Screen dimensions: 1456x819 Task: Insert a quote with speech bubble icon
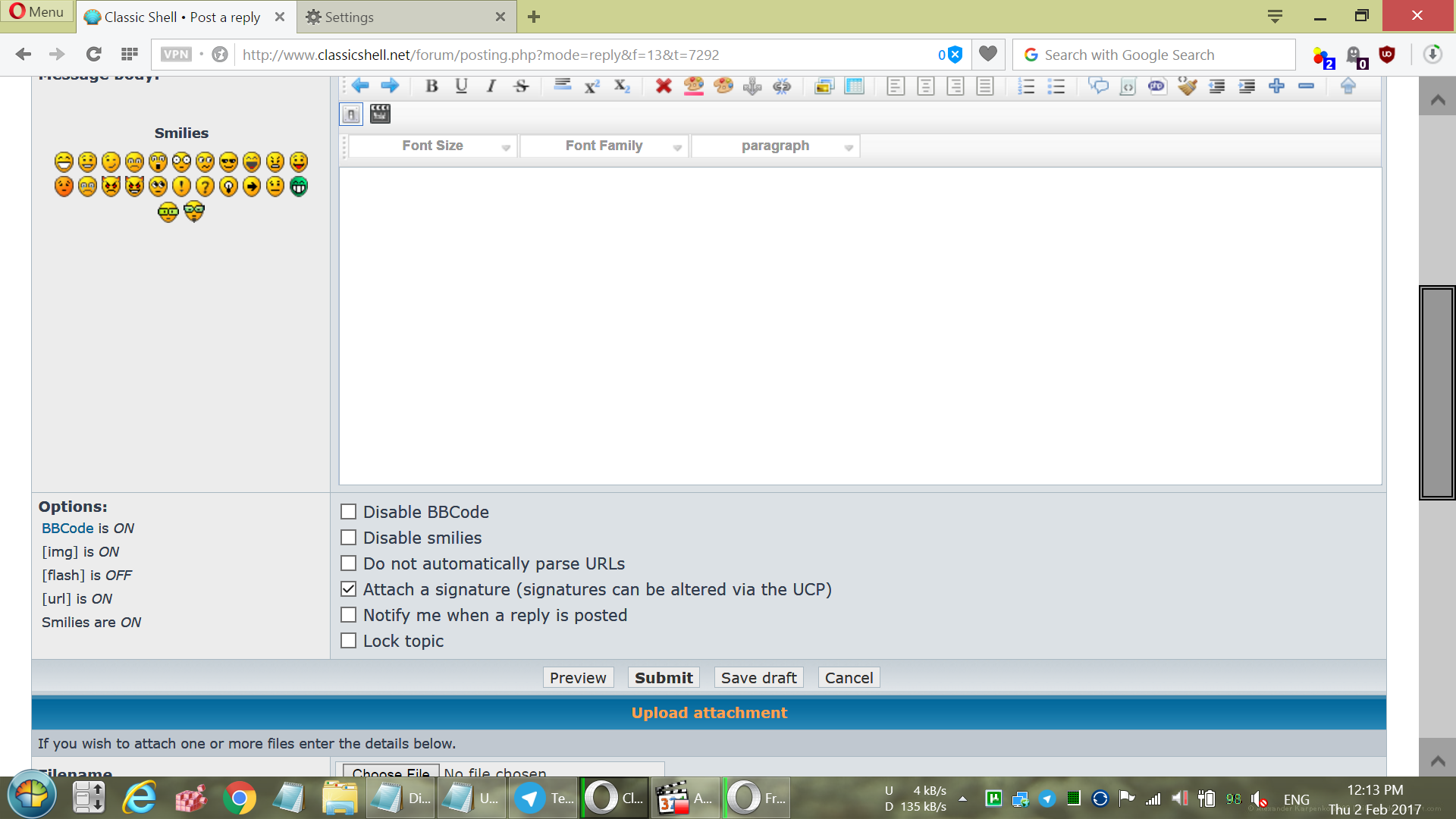pyautogui.click(x=1098, y=86)
